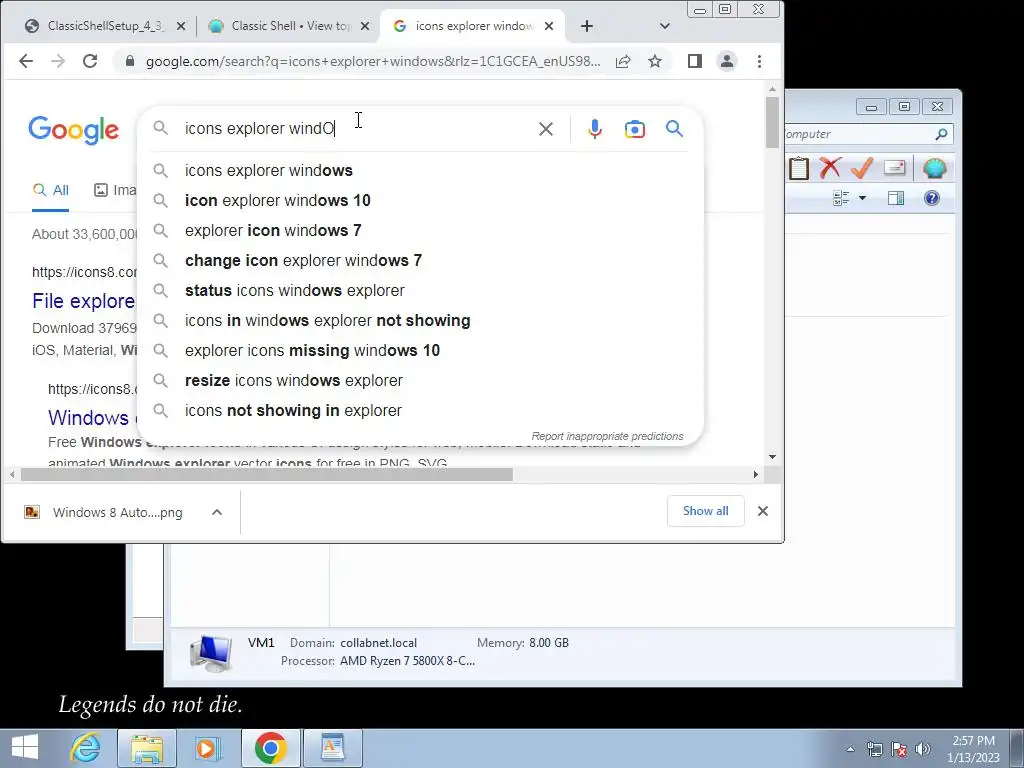
Task: Bookmark this page with the star icon
Action: coord(655,61)
